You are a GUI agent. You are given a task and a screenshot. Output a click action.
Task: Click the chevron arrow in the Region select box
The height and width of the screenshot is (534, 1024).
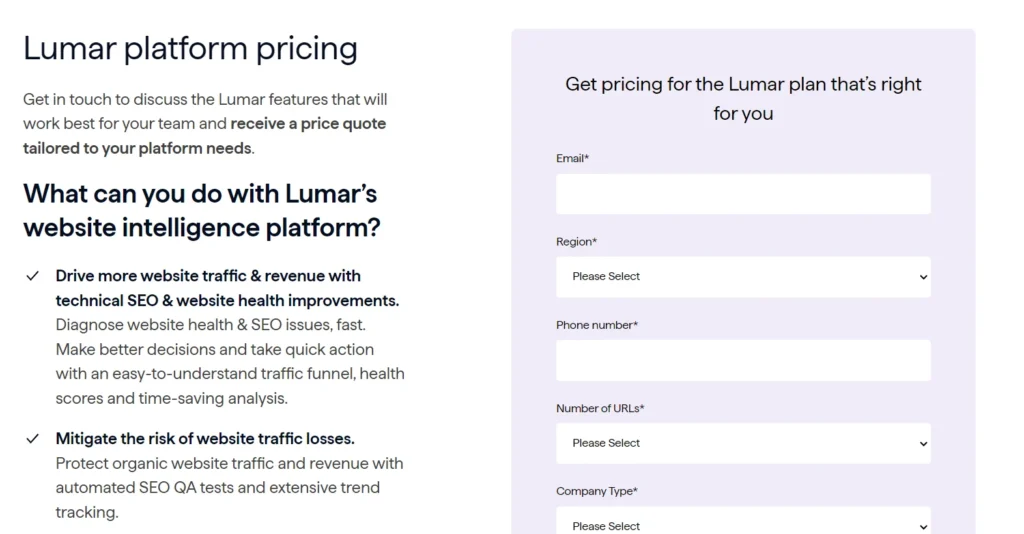(923, 277)
